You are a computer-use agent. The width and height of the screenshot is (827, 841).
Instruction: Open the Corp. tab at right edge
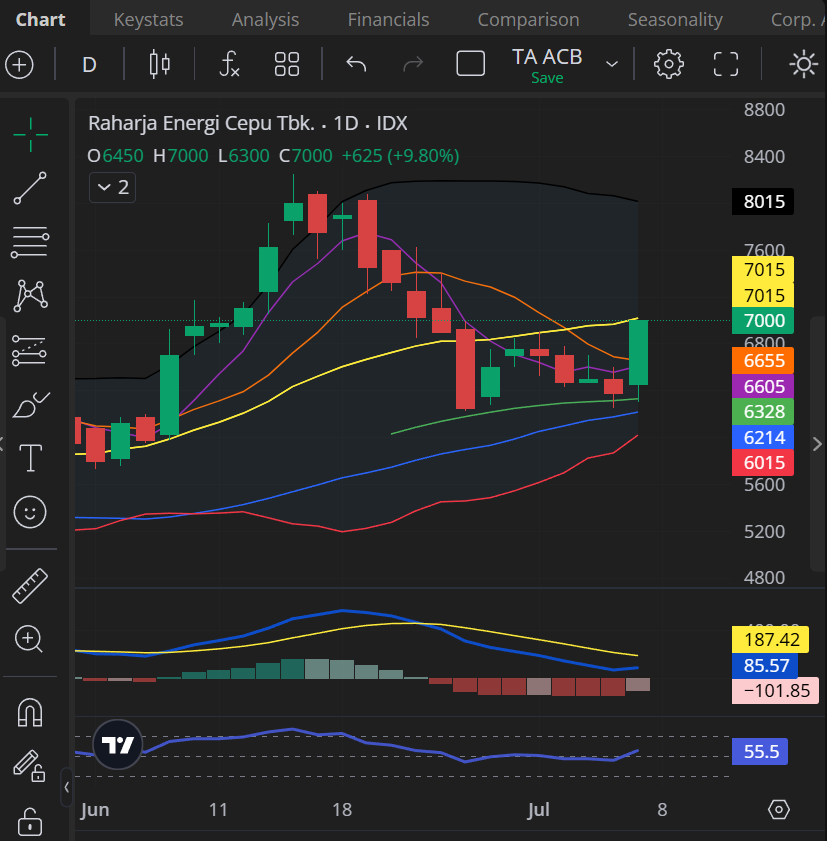tap(798, 20)
